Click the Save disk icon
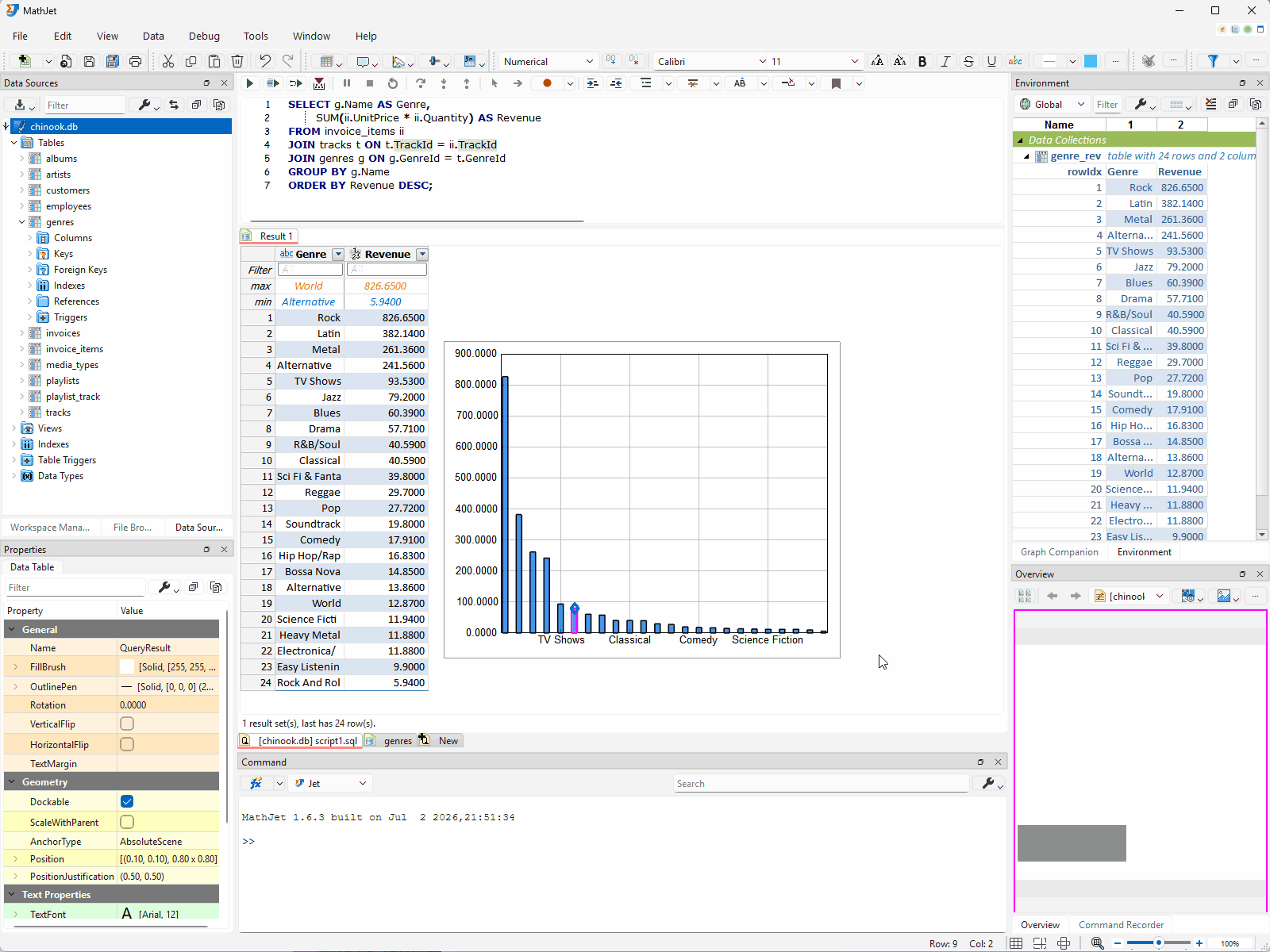The image size is (1270, 952). tap(89, 61)
